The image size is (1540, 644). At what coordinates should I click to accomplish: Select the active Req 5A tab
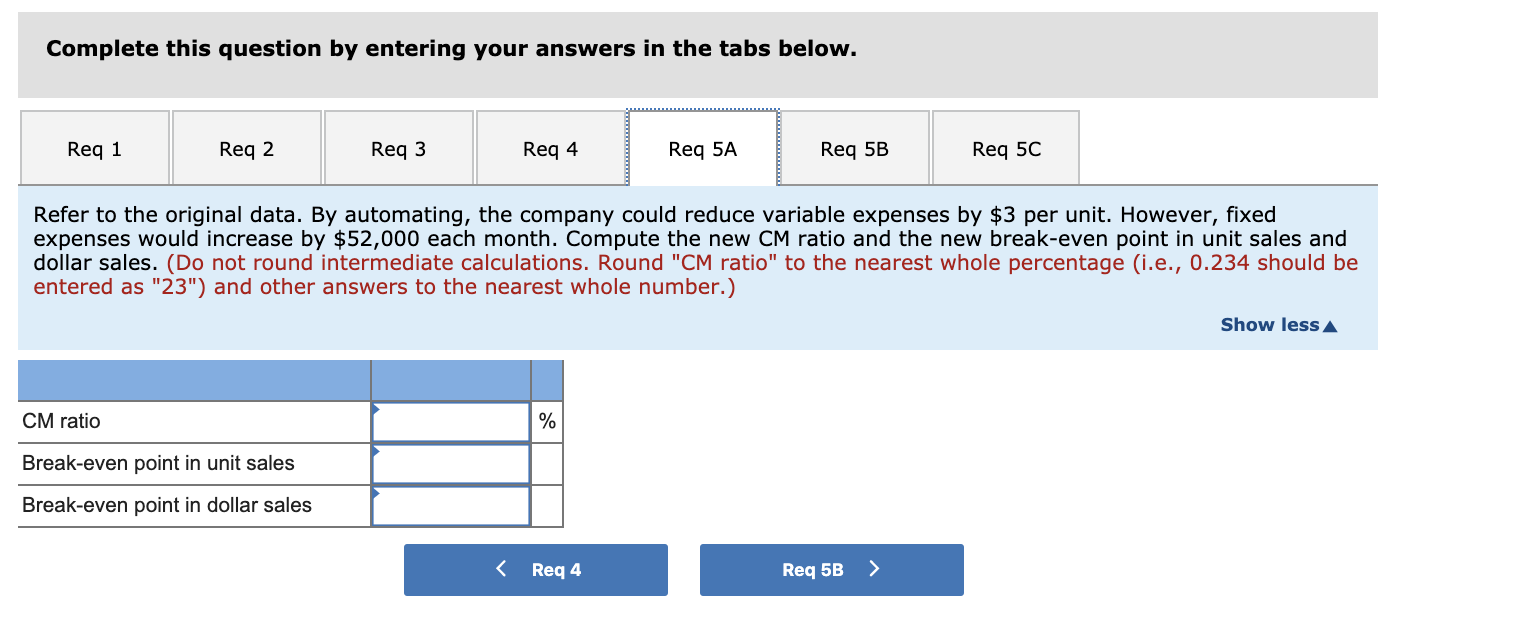702,147
